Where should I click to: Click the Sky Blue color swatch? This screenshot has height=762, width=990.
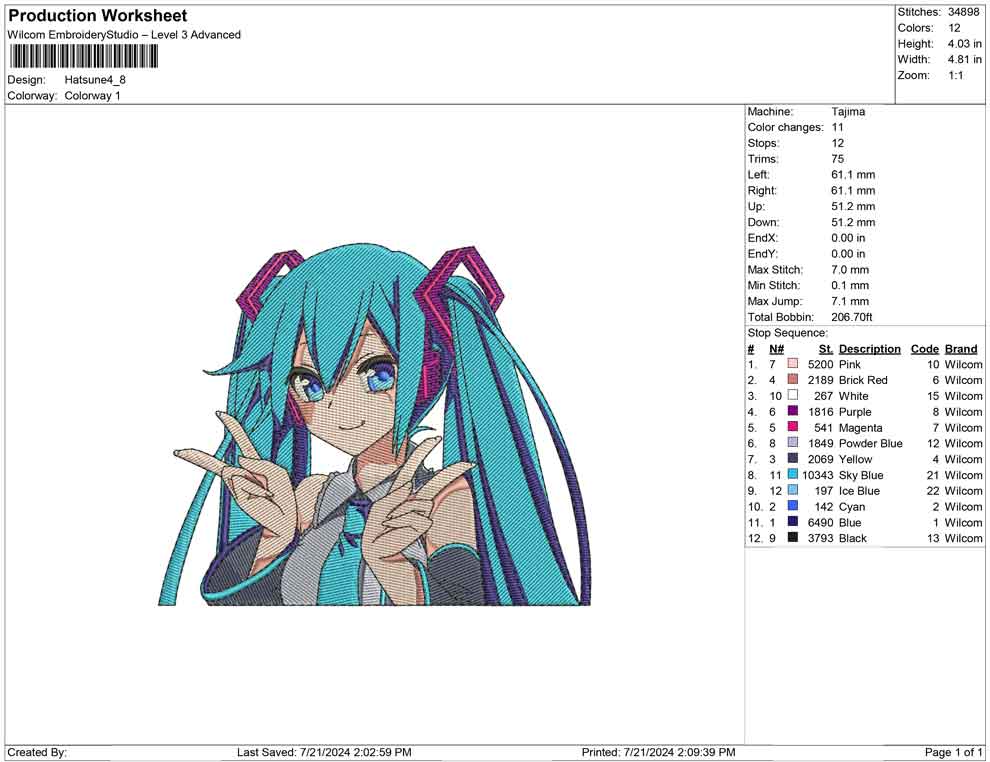point(792,474)
